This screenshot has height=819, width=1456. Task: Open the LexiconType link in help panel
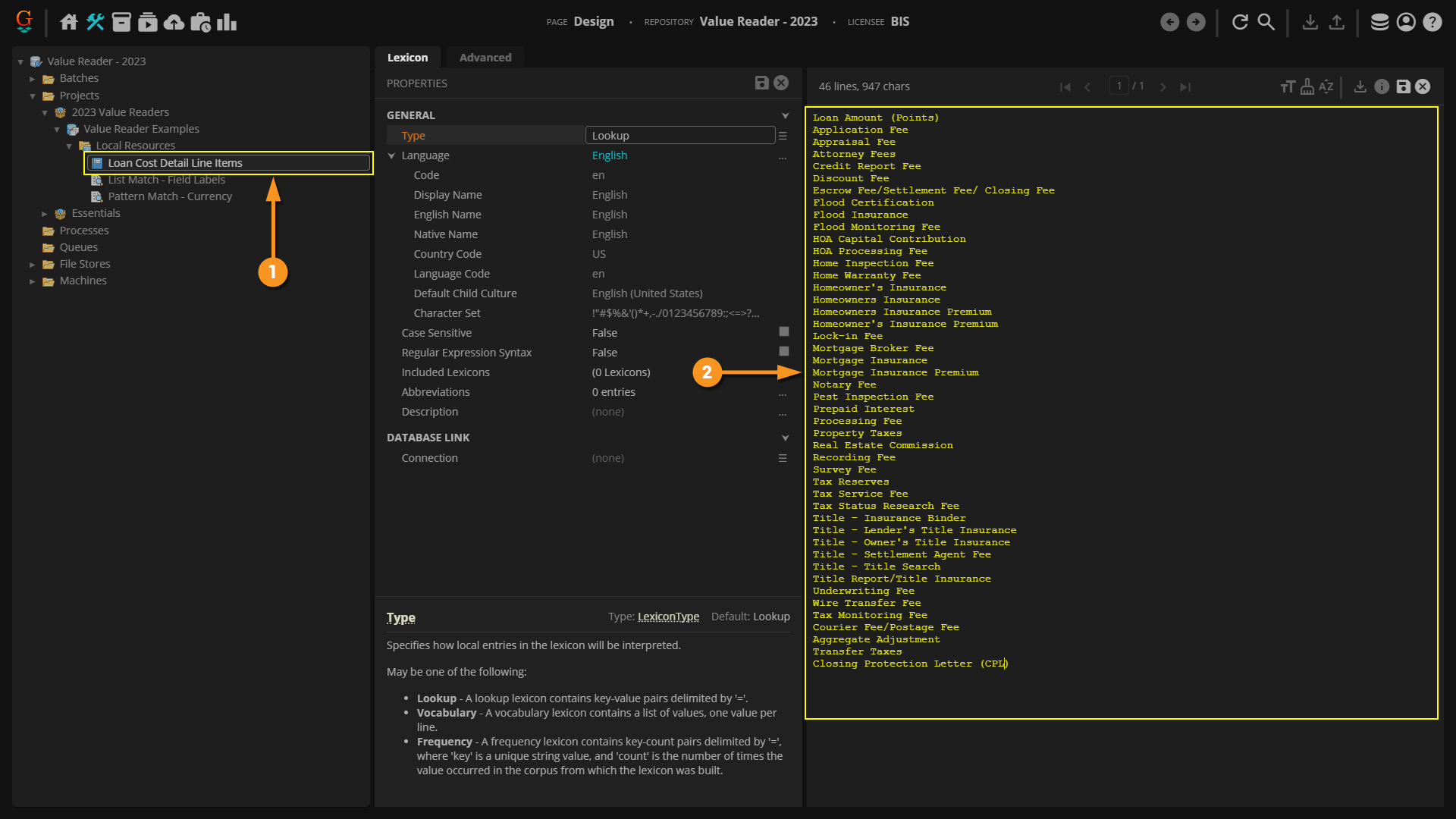tap(668, 617)
